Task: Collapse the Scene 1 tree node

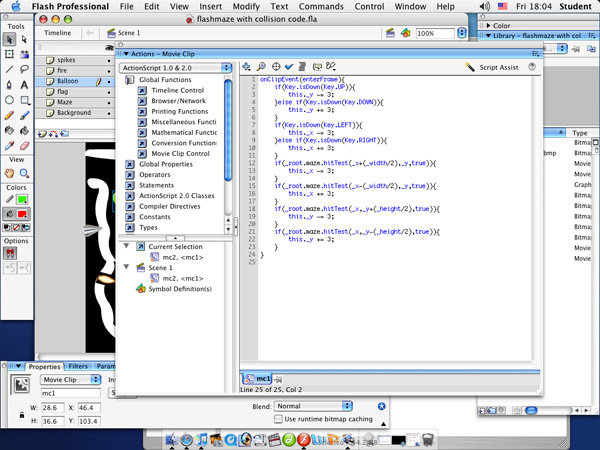Action: (x=126, y=267)
